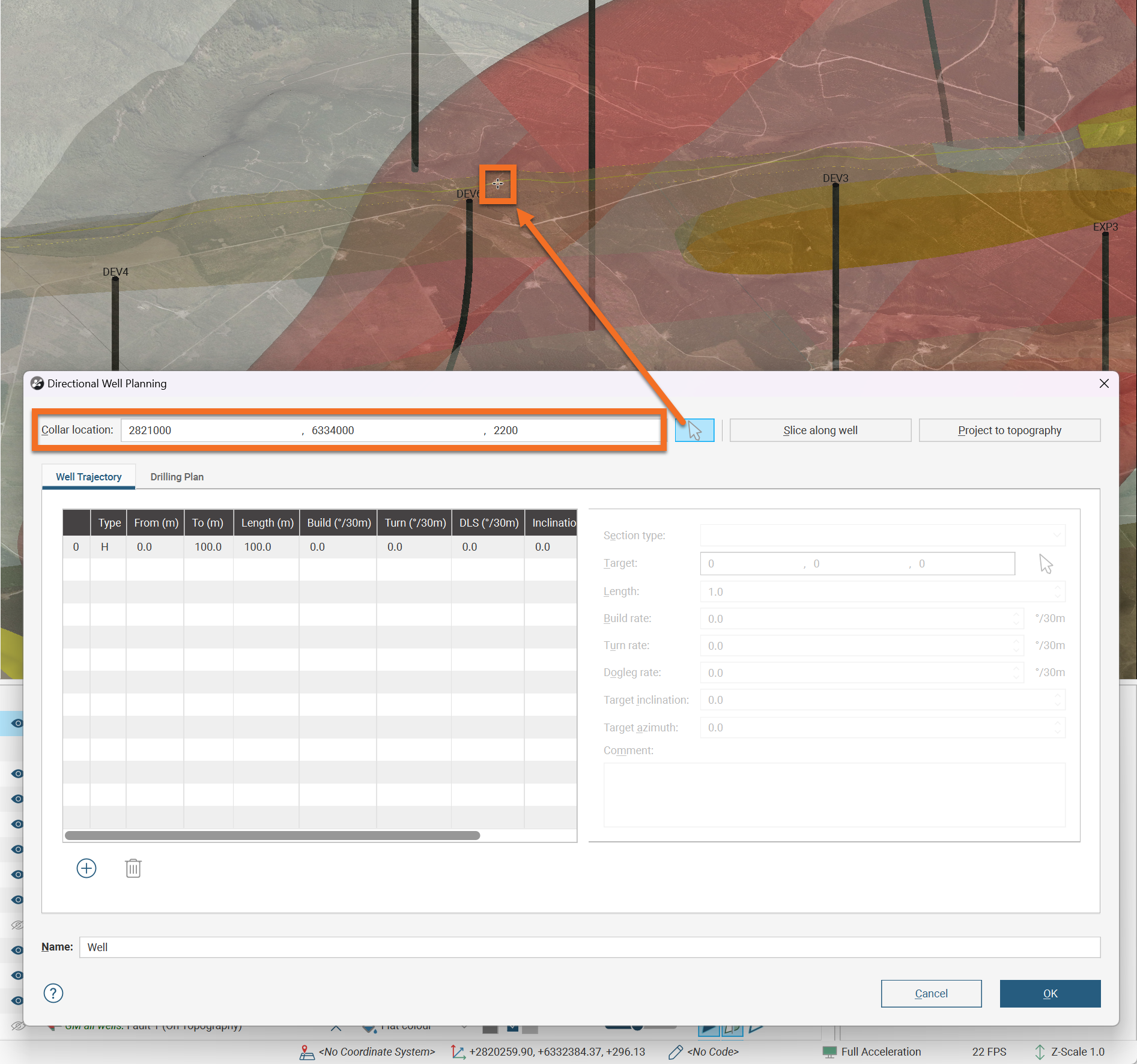Click the Target pick cursor icon
The width and height of the screenshot is (1137, 1064).
(x=1046, y=564)
